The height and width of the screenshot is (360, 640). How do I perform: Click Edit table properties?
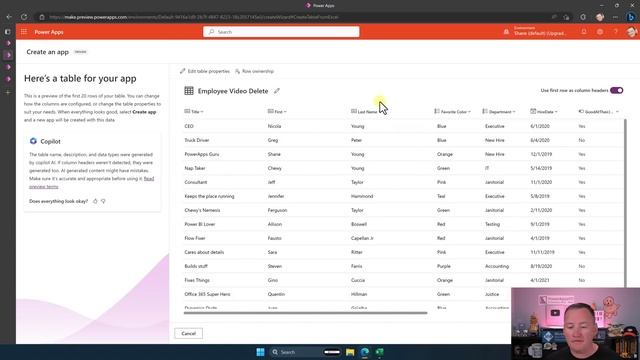click(x=204, y=71)
